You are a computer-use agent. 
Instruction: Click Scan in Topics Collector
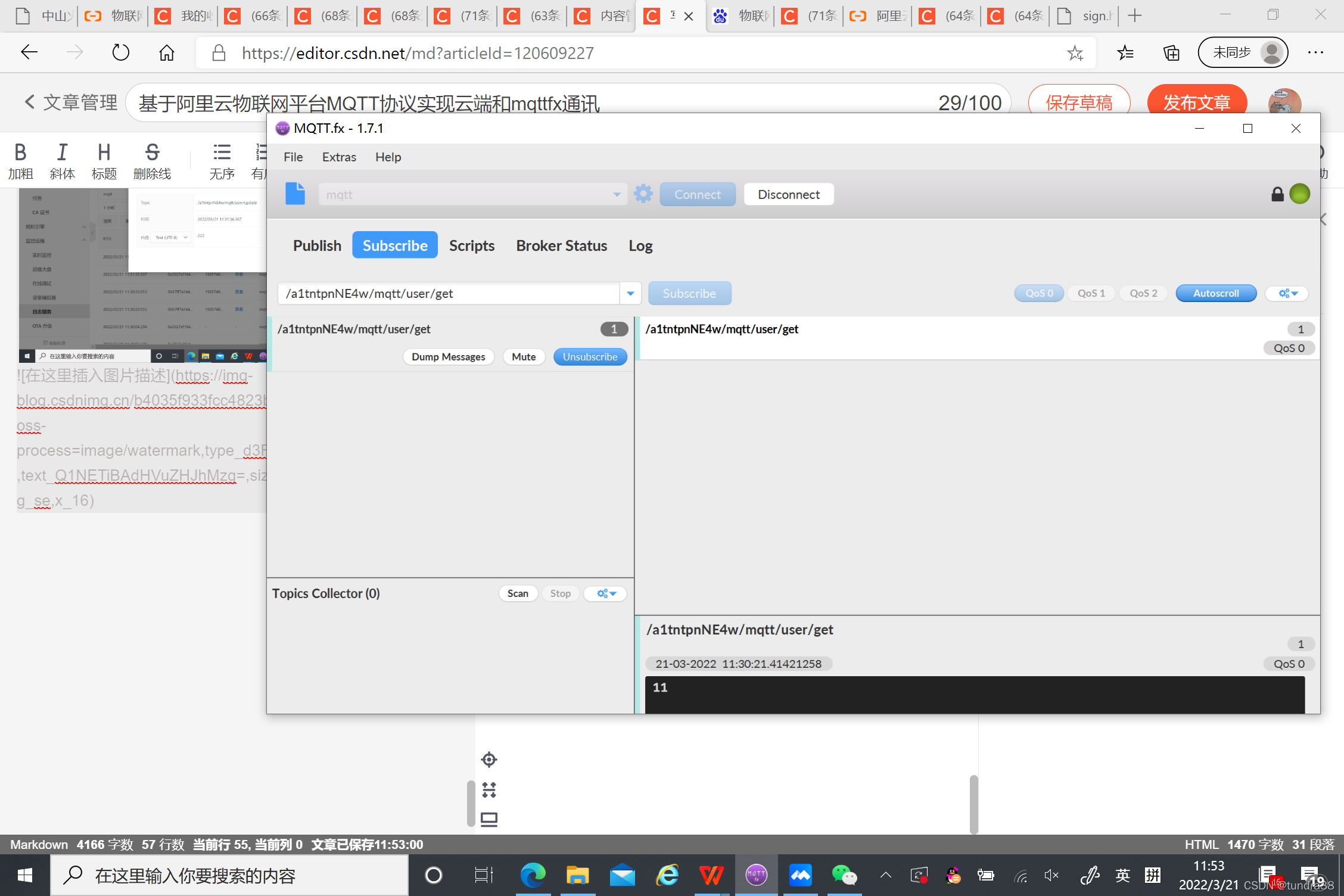518,593
